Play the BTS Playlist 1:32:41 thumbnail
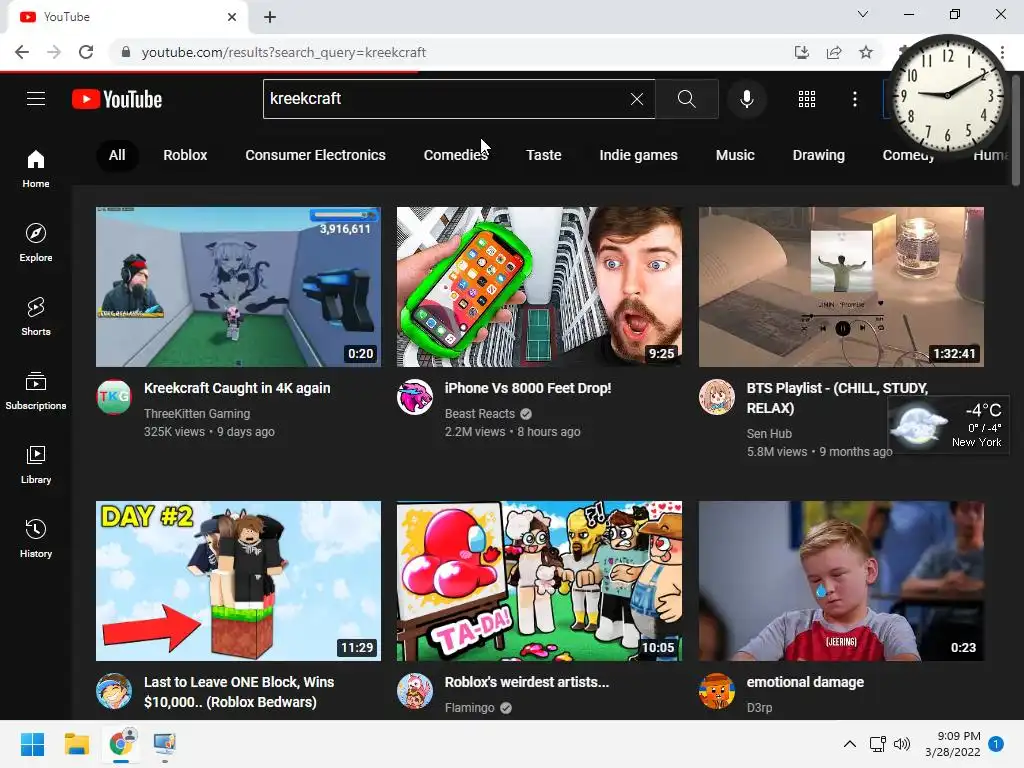The width and height of the screenshot is (1024, 768). 841,287
